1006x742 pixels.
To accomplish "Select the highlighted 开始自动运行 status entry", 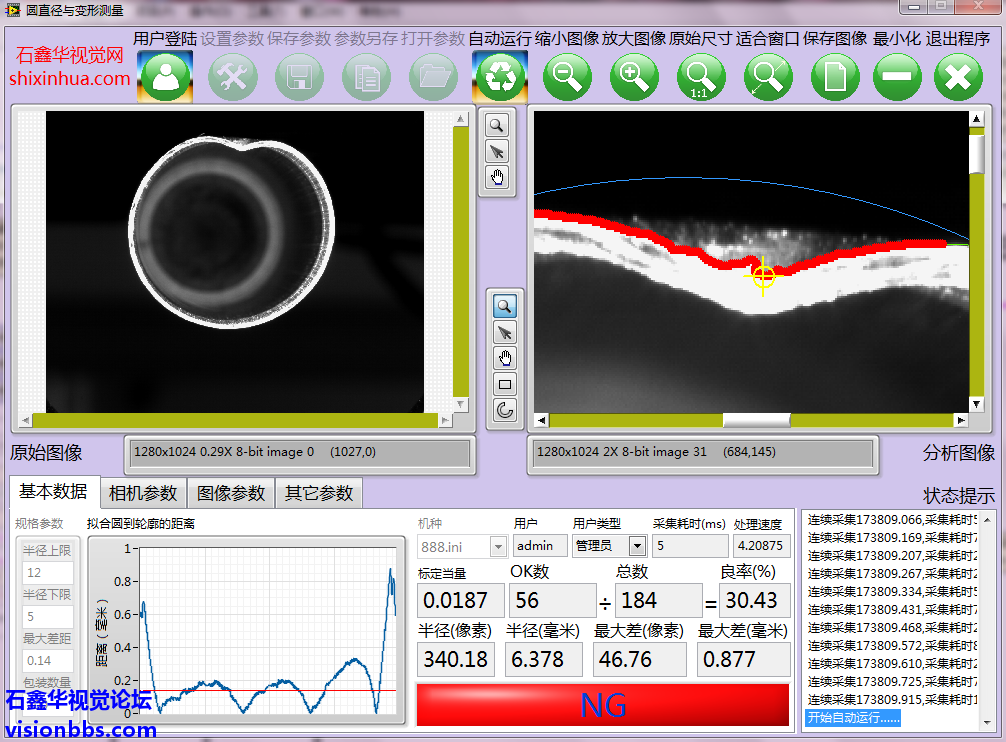I will (853, 717).
